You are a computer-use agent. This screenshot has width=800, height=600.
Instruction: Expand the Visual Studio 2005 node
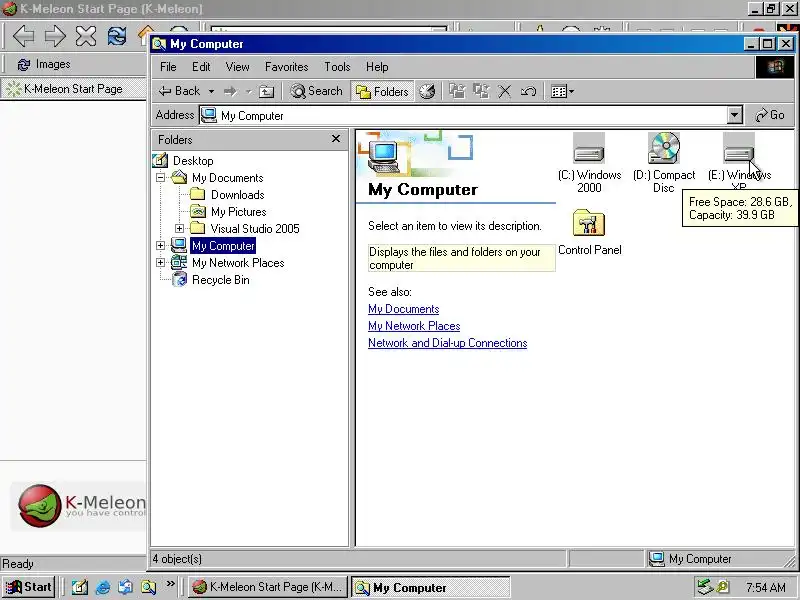click(180, 229)
